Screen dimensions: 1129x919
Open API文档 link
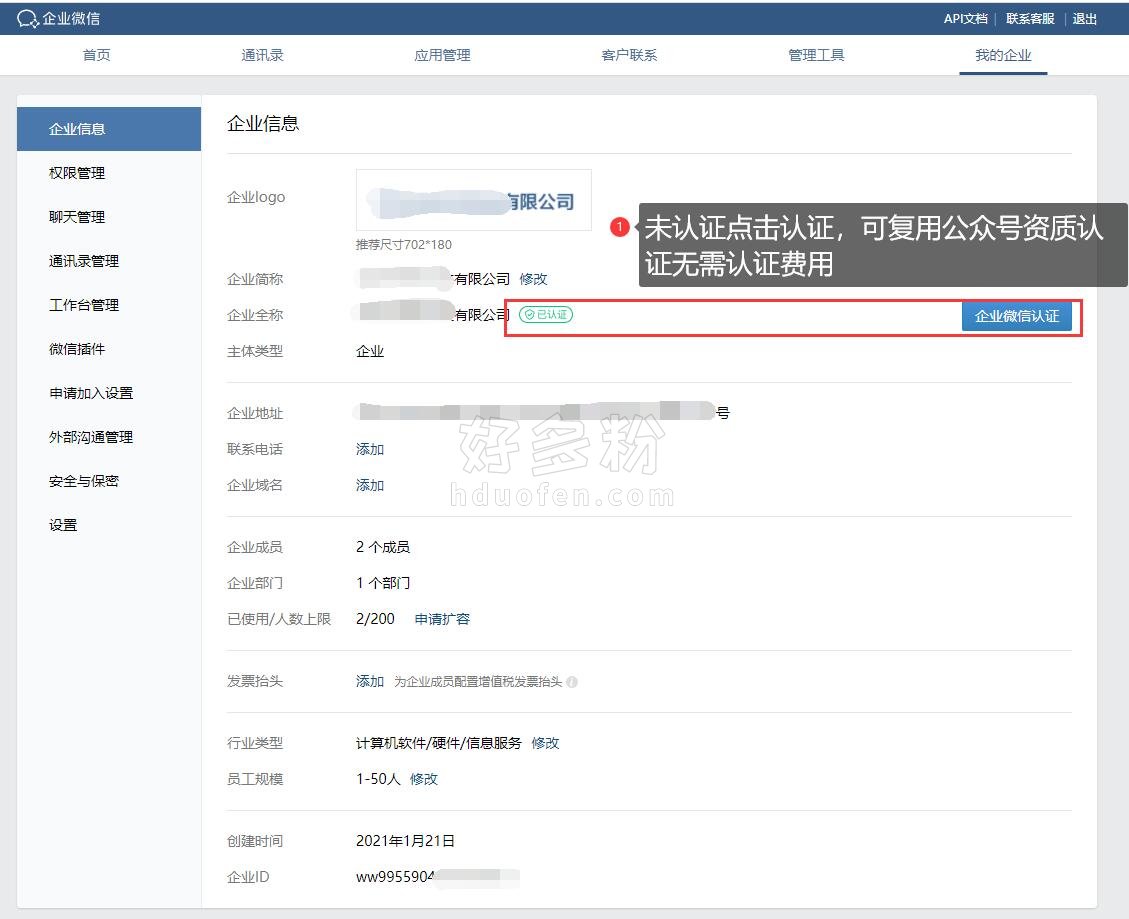[x=966, y=19]
